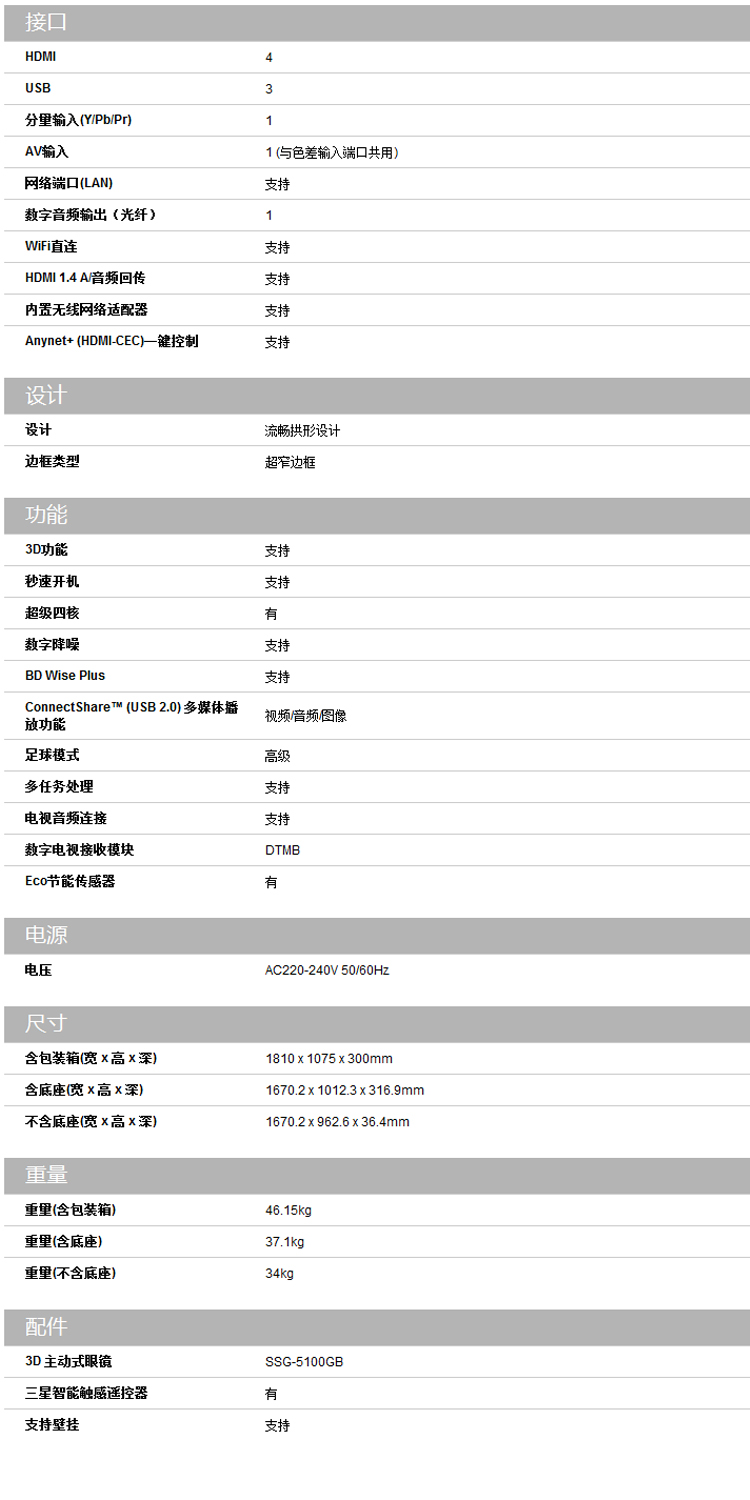Select the 网络端口(LAN) label
This screenshot has width=750, height=1500.
(x=69, y=183)
